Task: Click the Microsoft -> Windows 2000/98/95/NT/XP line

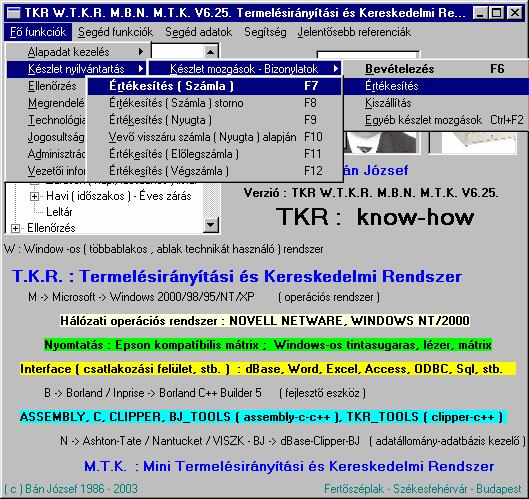Action: pos(204,297)
